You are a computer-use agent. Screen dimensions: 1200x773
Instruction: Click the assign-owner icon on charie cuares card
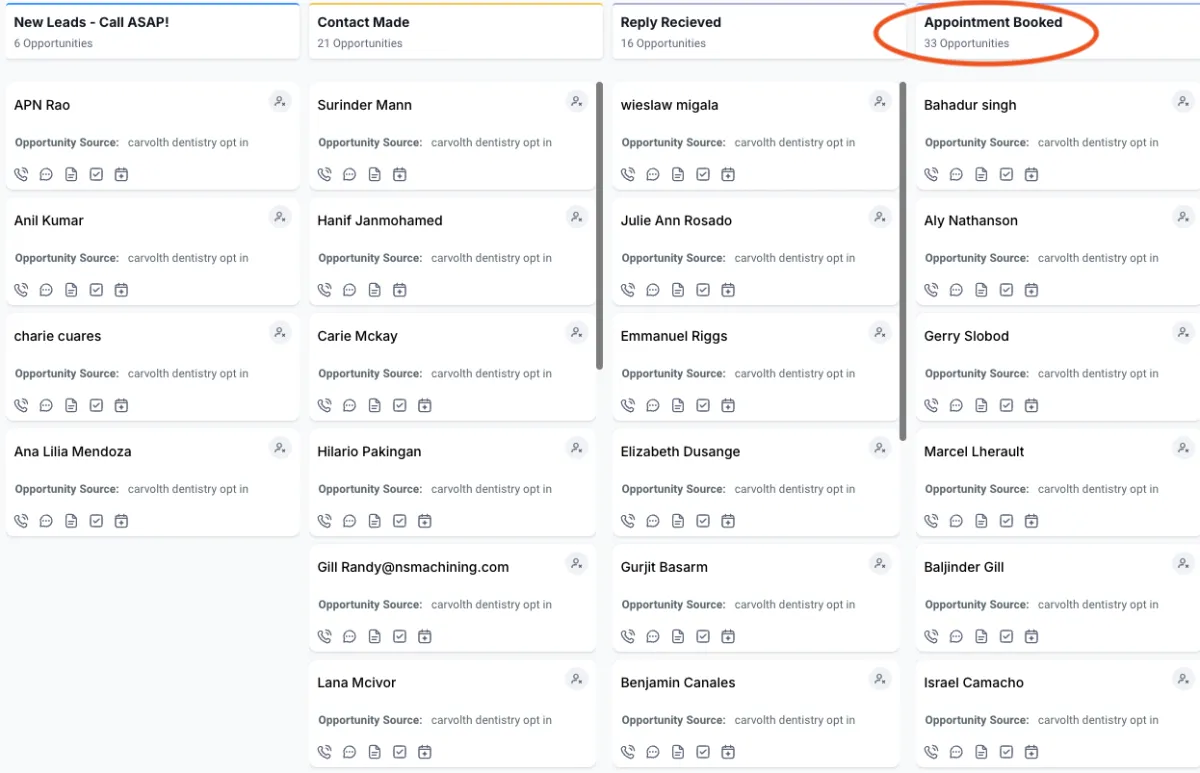pyautogui.click(x=280, y=332)
